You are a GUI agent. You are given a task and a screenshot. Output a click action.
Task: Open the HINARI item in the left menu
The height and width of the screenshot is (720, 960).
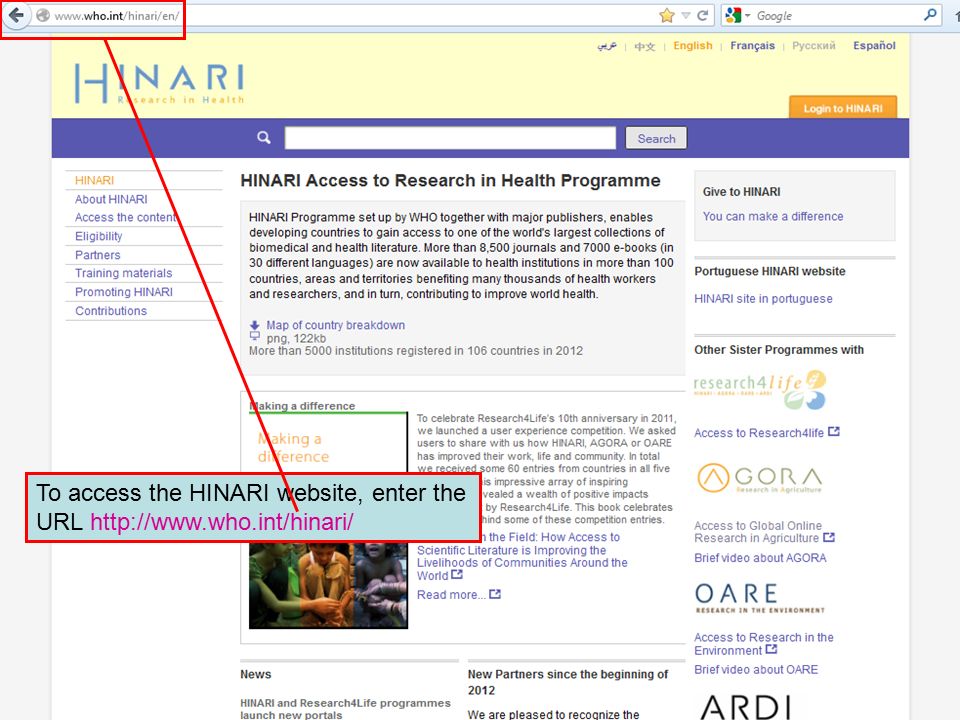94,180
